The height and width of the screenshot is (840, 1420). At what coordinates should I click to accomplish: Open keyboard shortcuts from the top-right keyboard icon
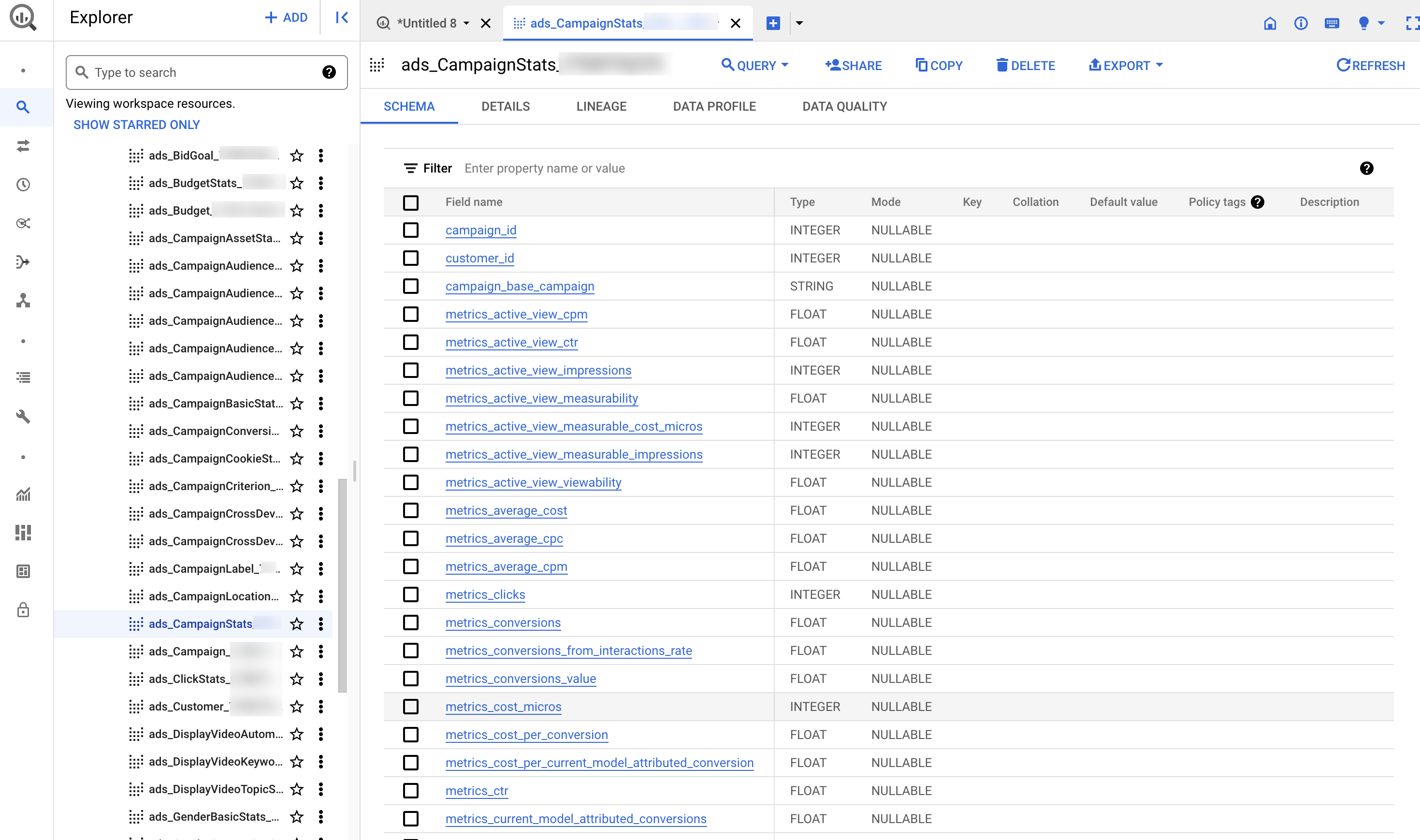[1332, 23]
